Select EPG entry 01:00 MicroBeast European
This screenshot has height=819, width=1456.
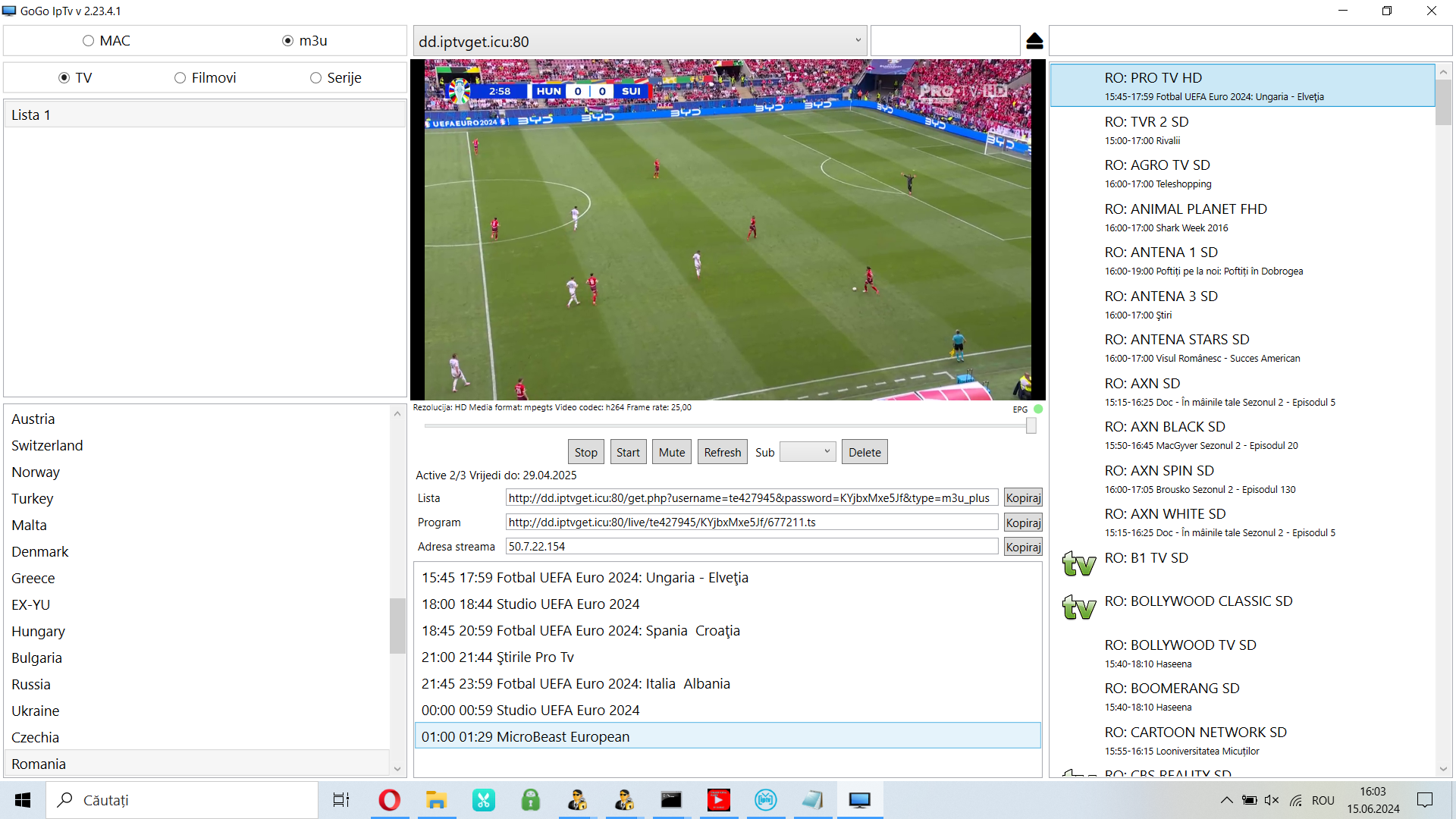(728, 736)
